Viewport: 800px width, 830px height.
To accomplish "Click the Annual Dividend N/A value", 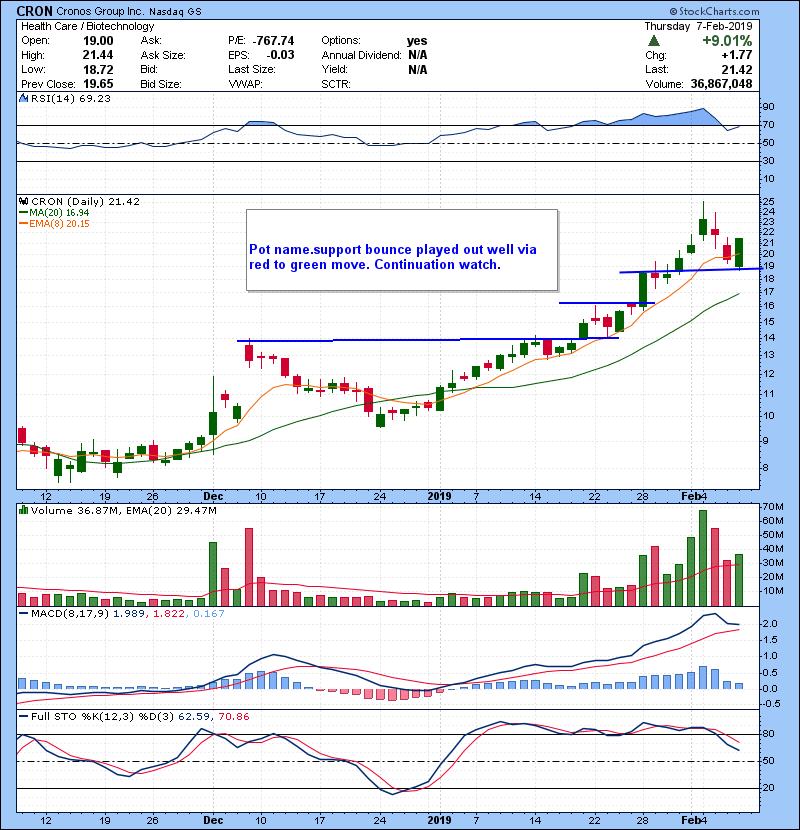I will (x=417, y=55).
